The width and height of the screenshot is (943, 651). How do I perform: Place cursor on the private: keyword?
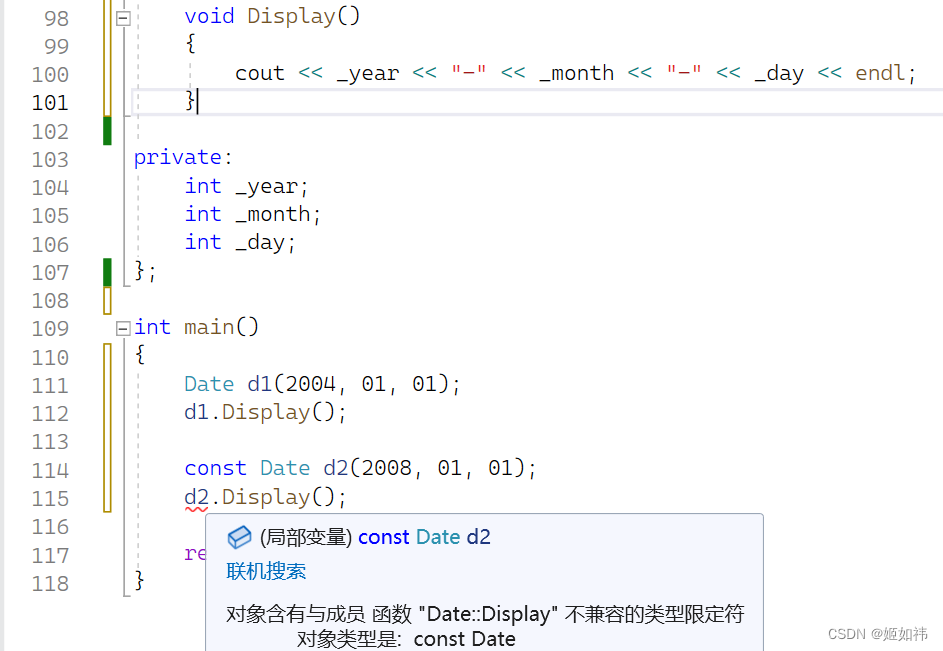click(178, 157)
